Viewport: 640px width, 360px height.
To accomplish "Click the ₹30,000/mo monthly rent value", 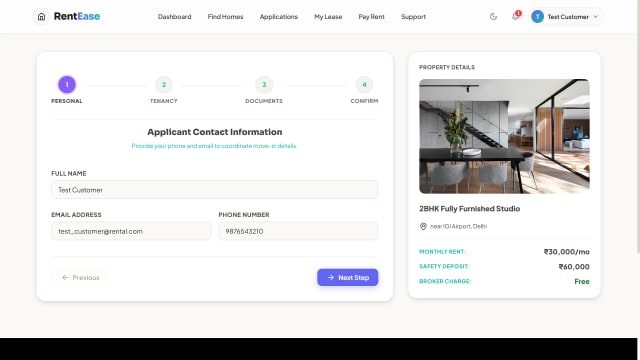I will (567, 252).
